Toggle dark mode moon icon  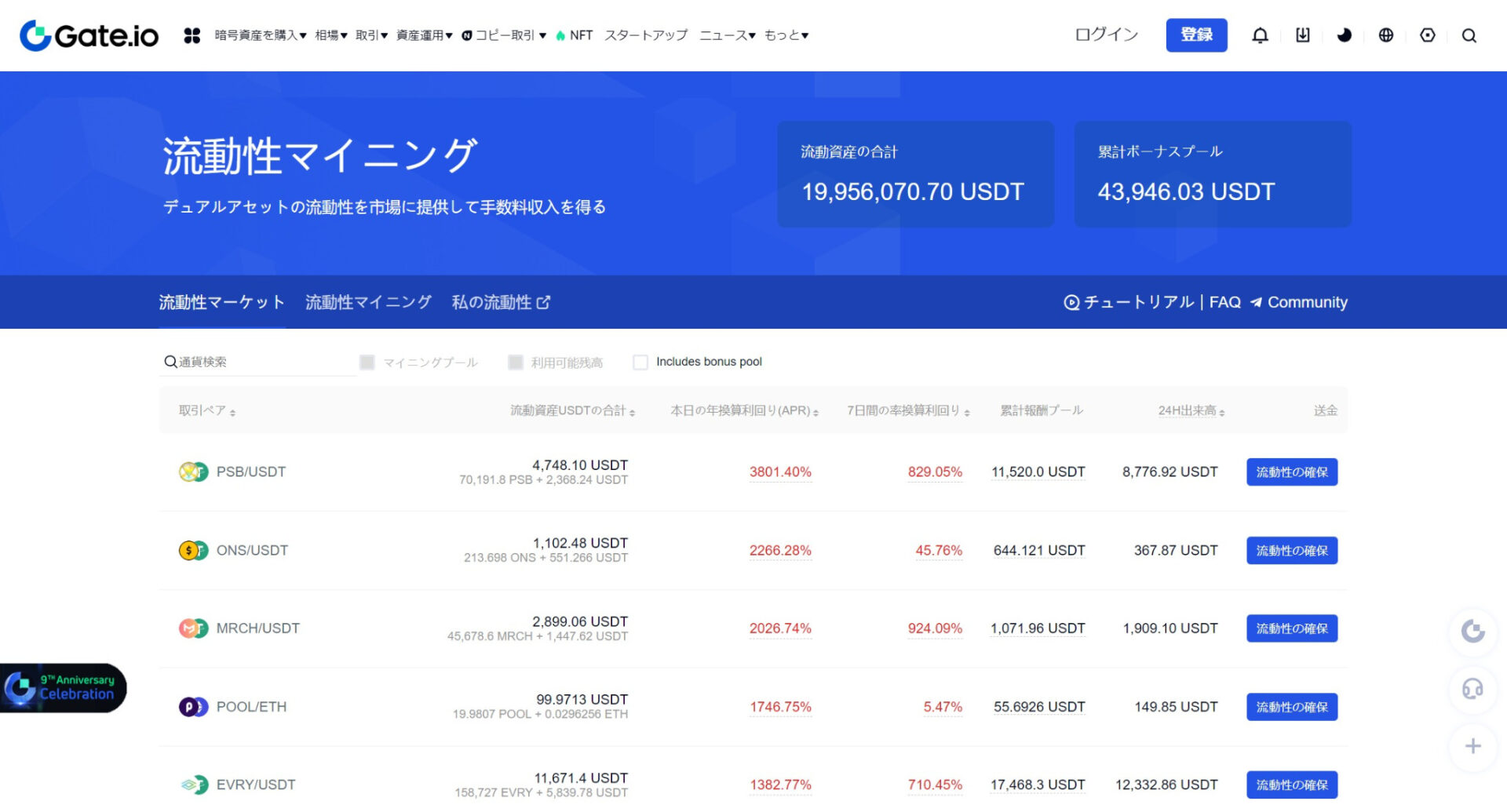1345,35
